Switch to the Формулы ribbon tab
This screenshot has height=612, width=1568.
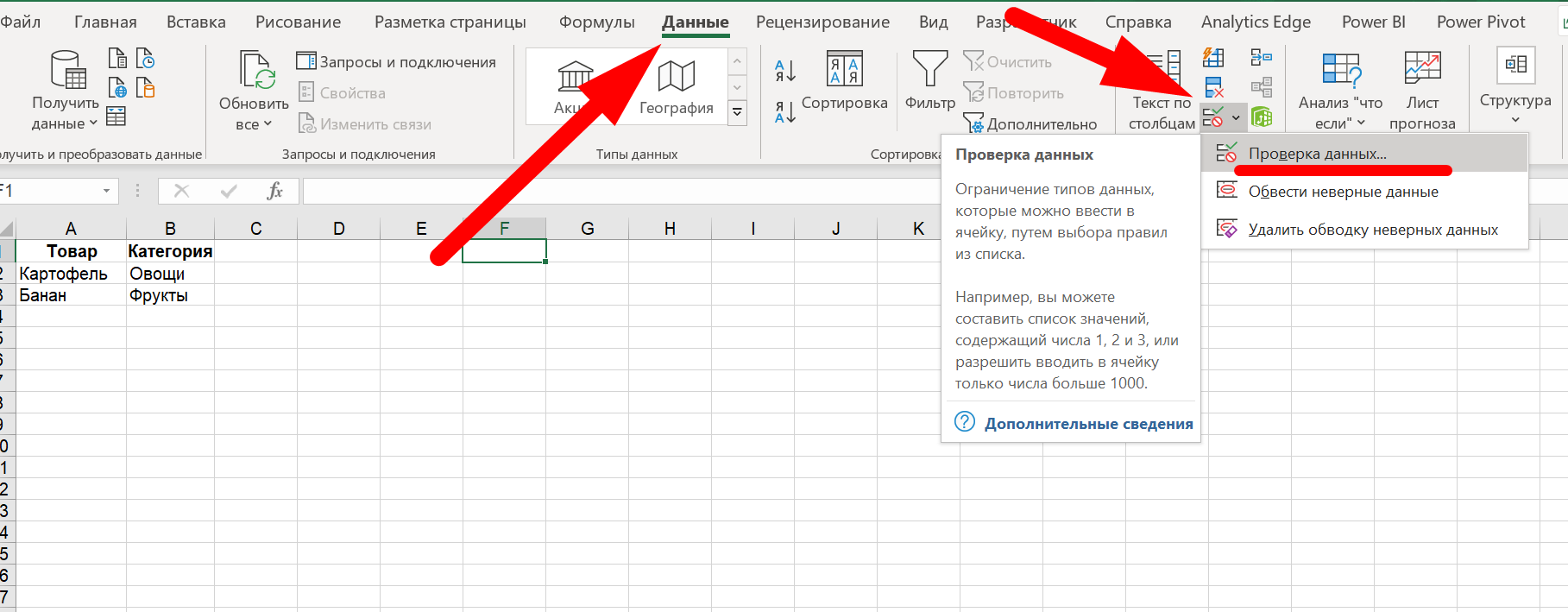(596, 22)
